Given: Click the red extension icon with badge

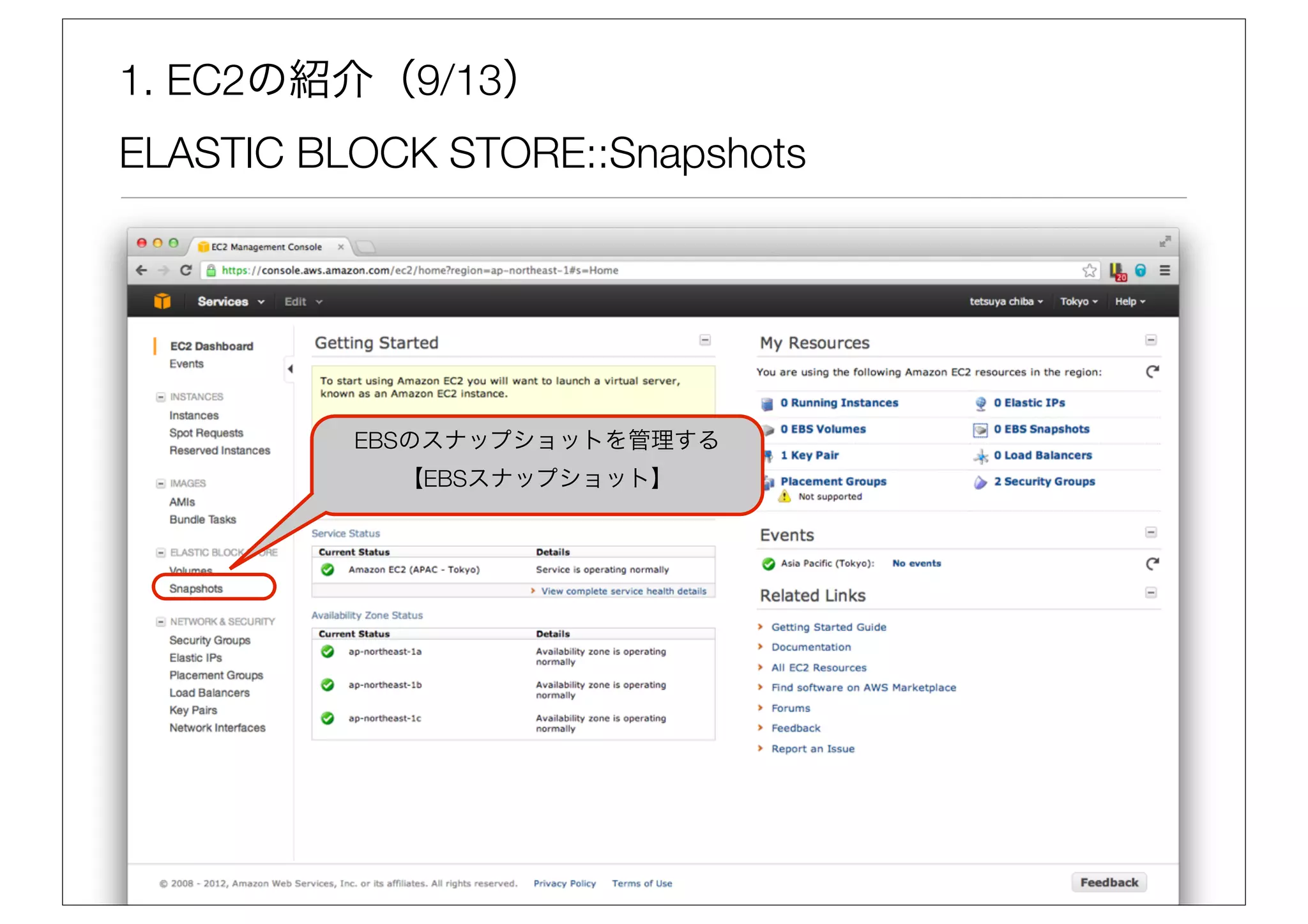Looking at the screenshot, I should point(1118,271).
